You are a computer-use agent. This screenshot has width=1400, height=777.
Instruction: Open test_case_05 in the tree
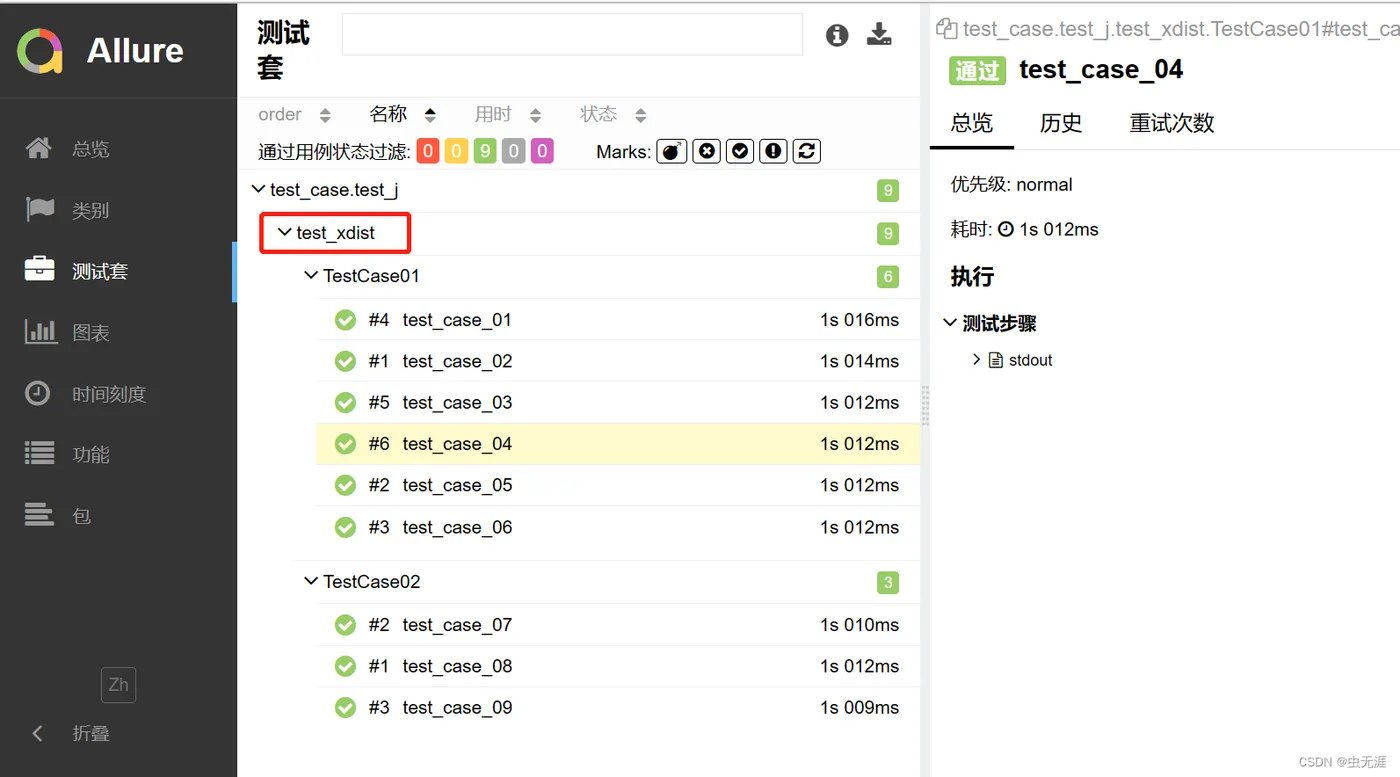[x=618, y=485]
